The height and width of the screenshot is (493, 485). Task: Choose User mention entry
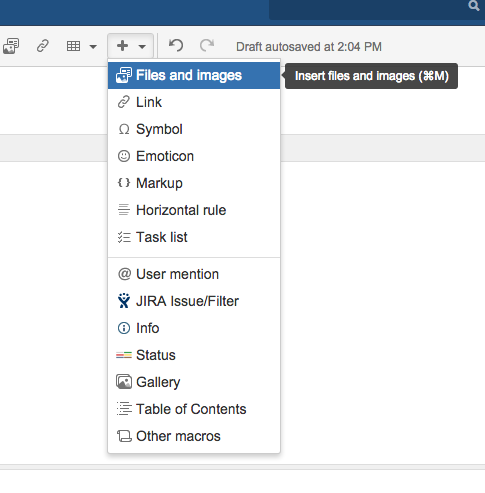(x=194, y=274)
